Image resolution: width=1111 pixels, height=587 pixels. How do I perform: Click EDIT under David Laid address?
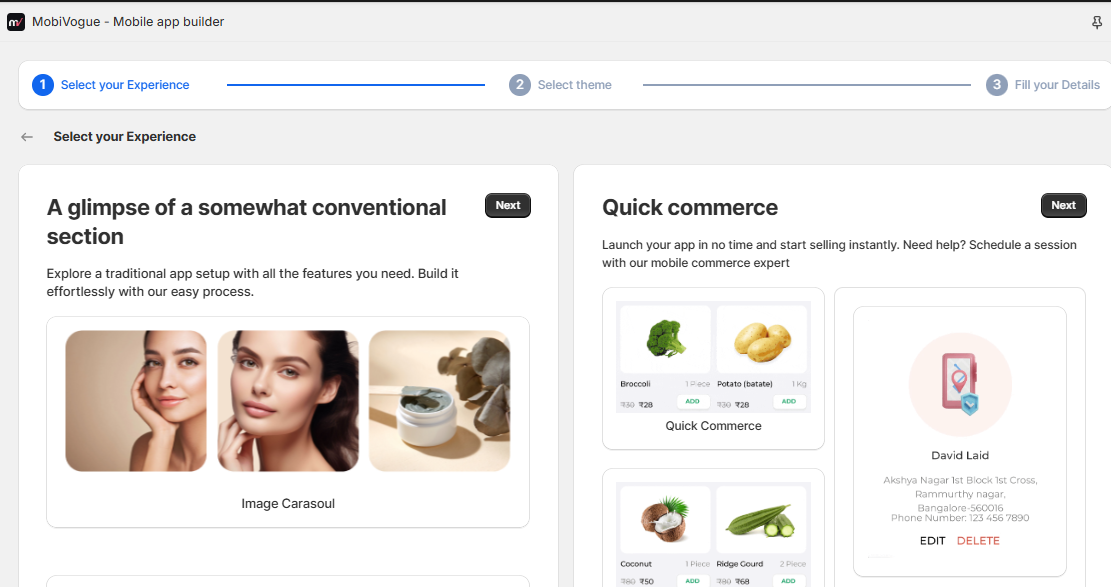click(x=932, y=541)
